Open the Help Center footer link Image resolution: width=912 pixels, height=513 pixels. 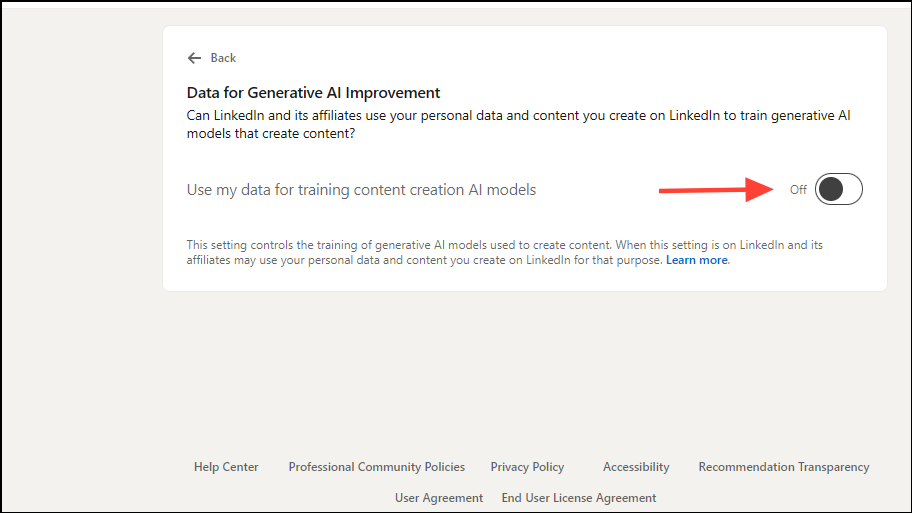226,467
